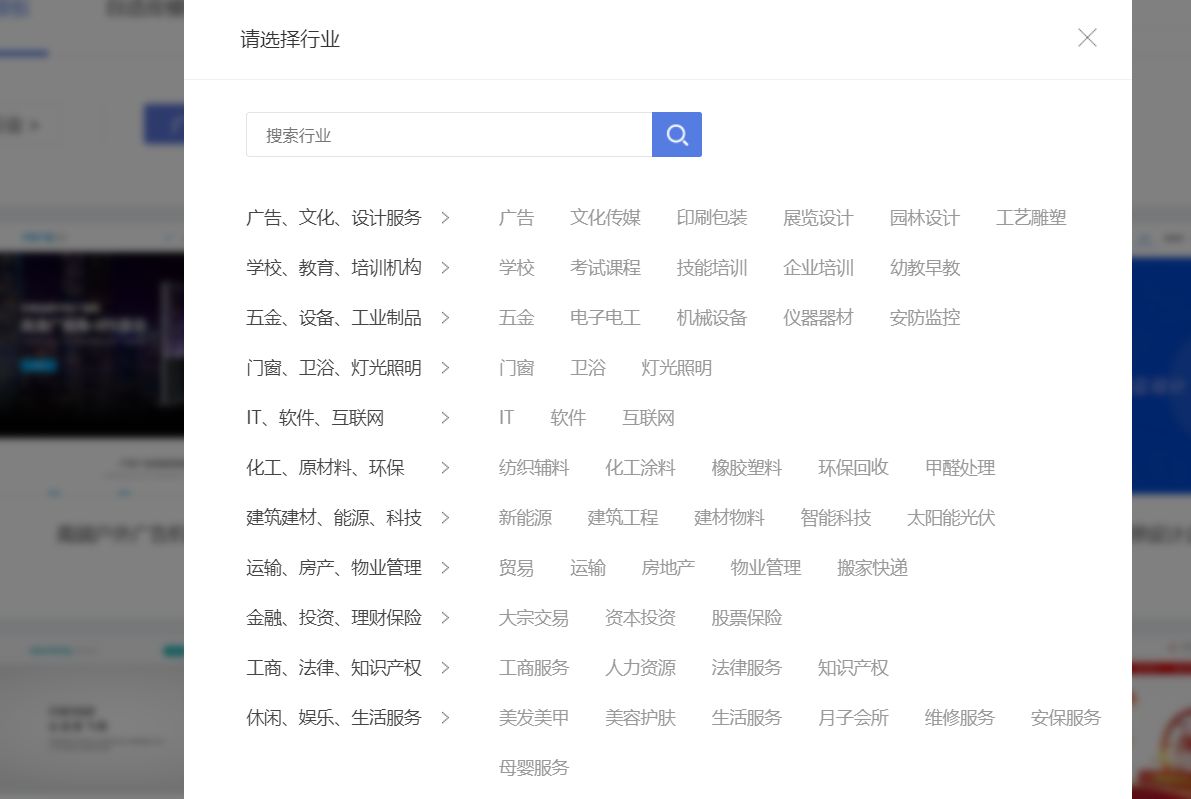The width and height of the screenshot is (1191, 799).
Task: Select the 广告 industry
Action: coord(516,217)
